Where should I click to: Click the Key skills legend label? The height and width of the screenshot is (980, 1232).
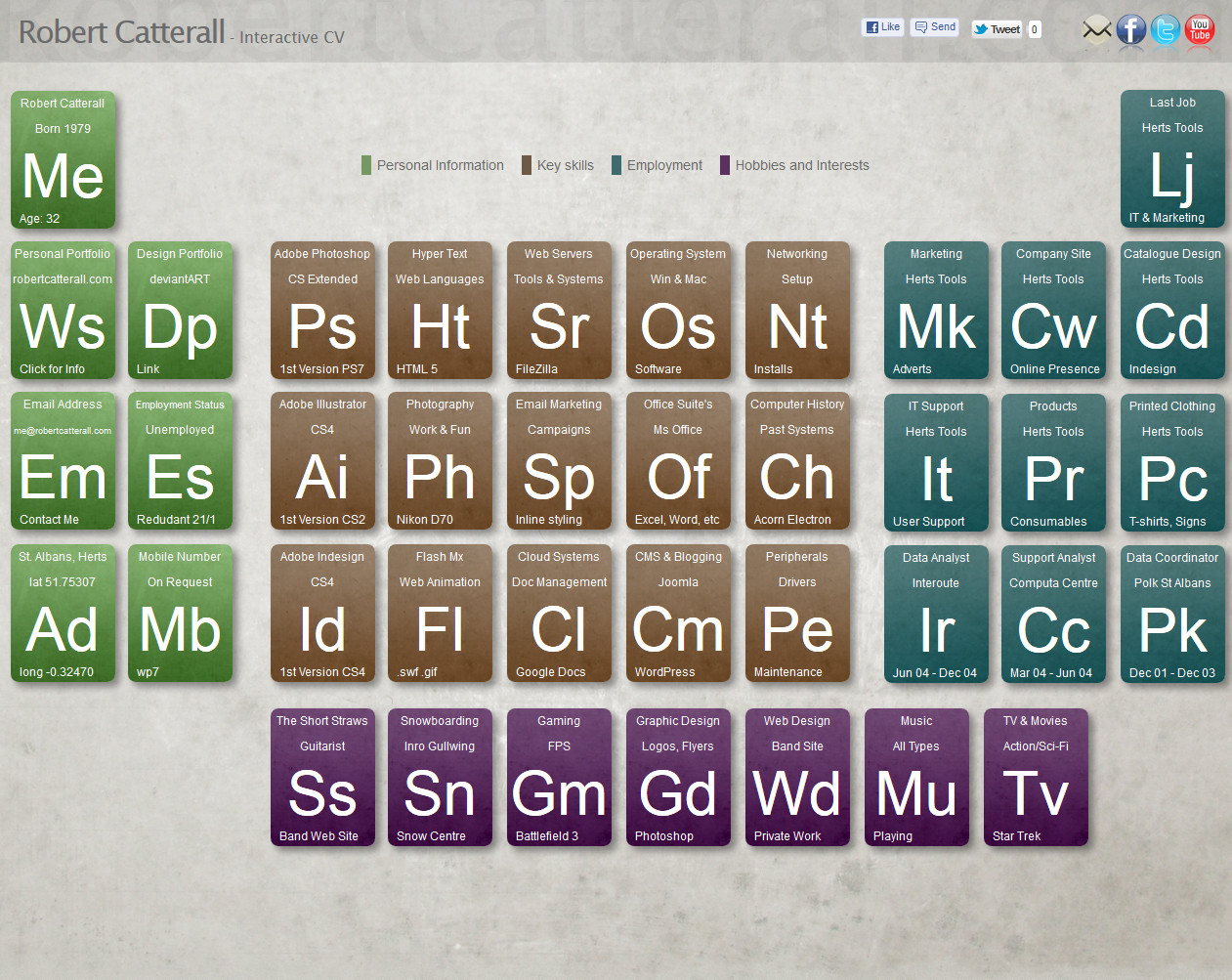(x=566, y=165)
